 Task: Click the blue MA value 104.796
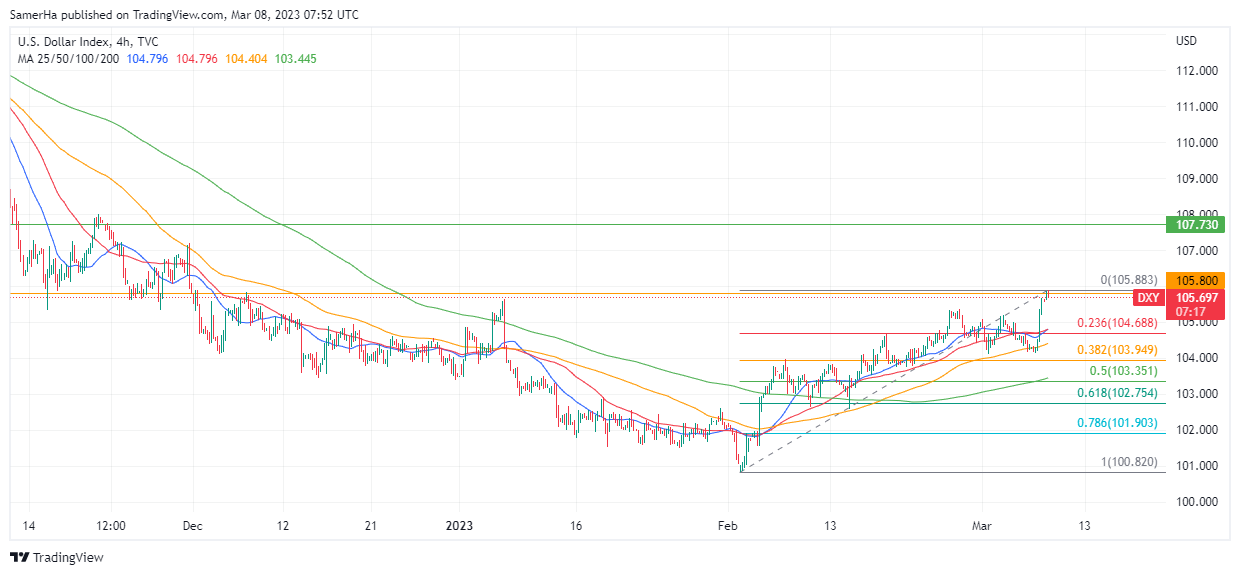click(148, 59)
